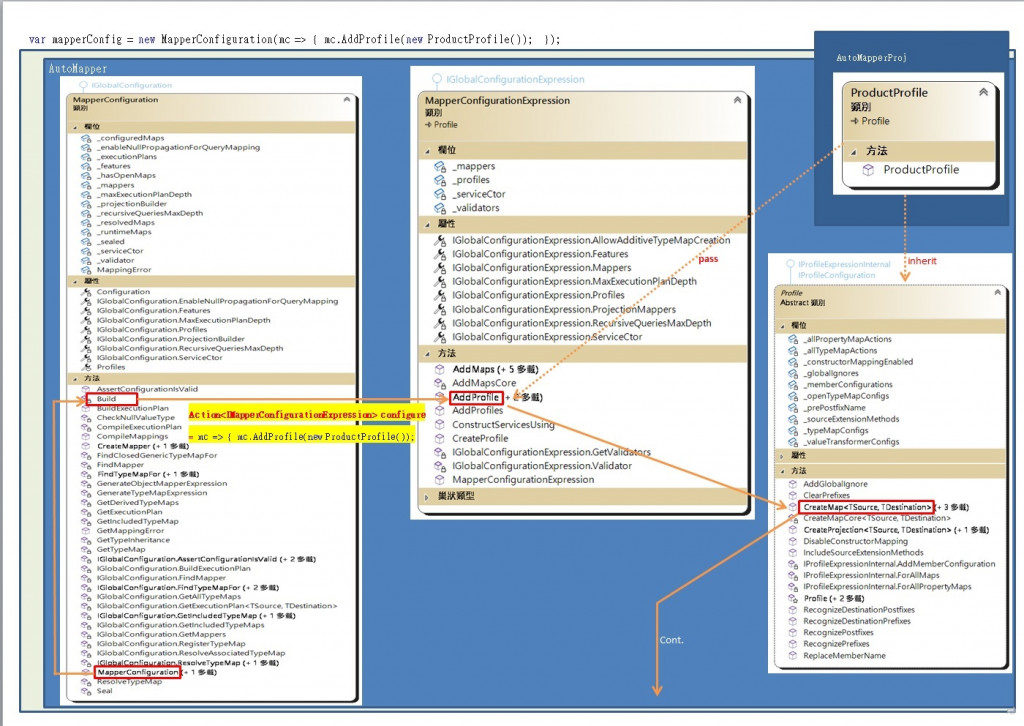Select the MappingError field row
The width and height of the screenshot is (1024, 726).
(x=123, y=270)
